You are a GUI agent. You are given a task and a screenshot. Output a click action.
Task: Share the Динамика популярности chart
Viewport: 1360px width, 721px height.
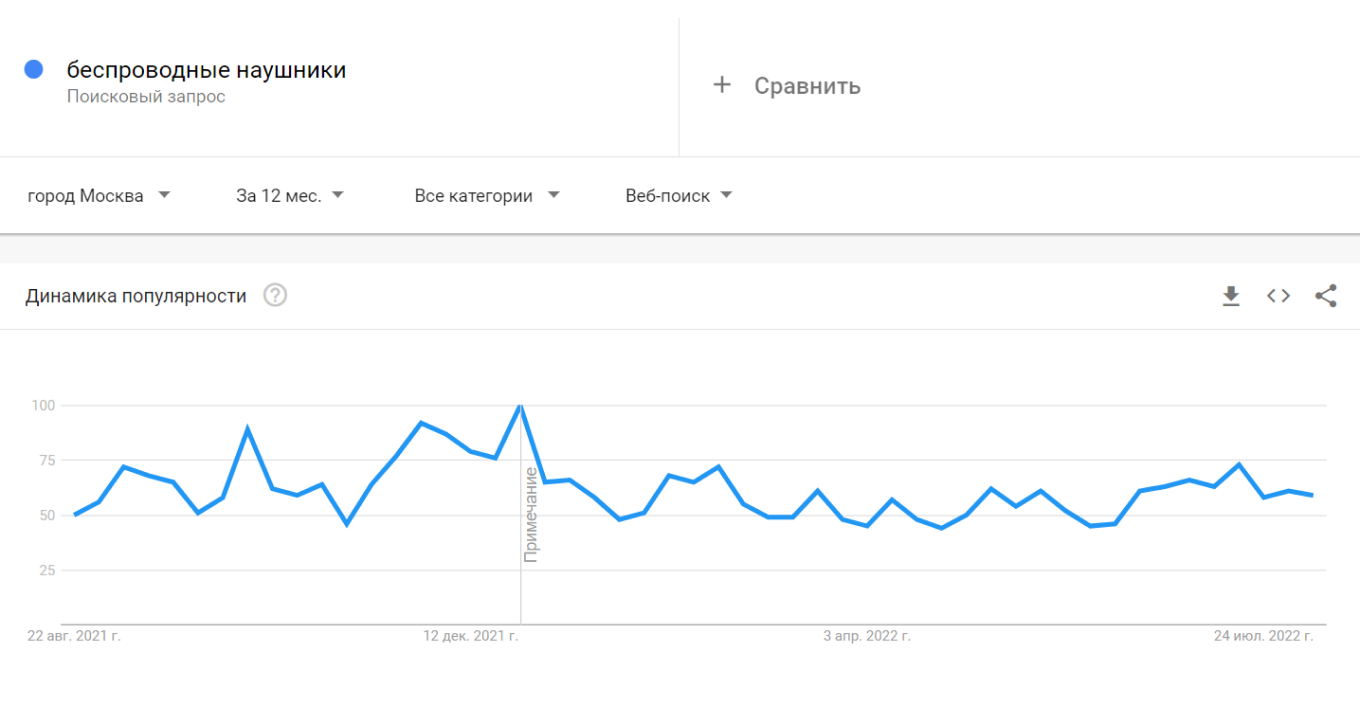click(1326, 296)
